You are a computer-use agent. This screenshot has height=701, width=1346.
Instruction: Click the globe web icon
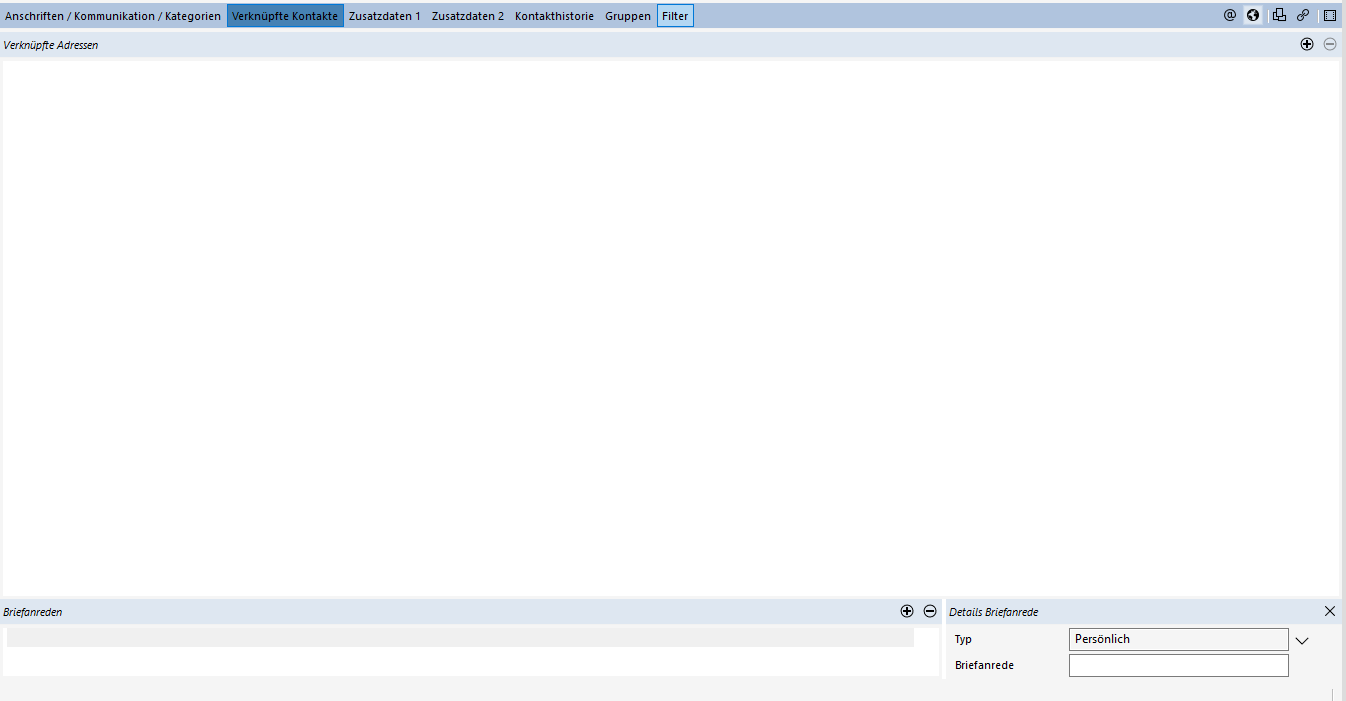[1253, 16]
